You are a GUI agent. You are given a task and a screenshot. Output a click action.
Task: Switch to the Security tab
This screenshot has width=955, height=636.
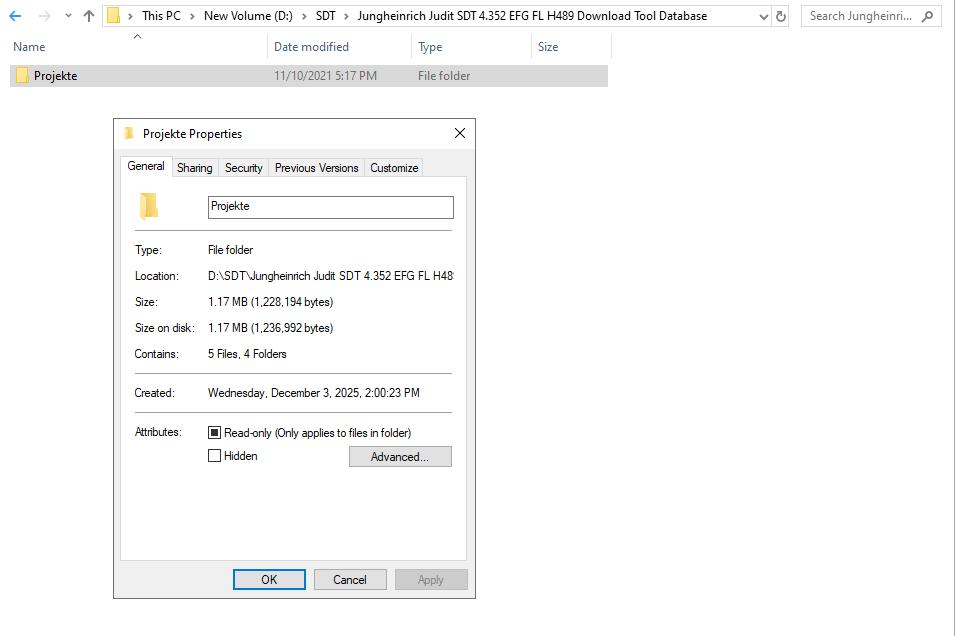(243, 167)
